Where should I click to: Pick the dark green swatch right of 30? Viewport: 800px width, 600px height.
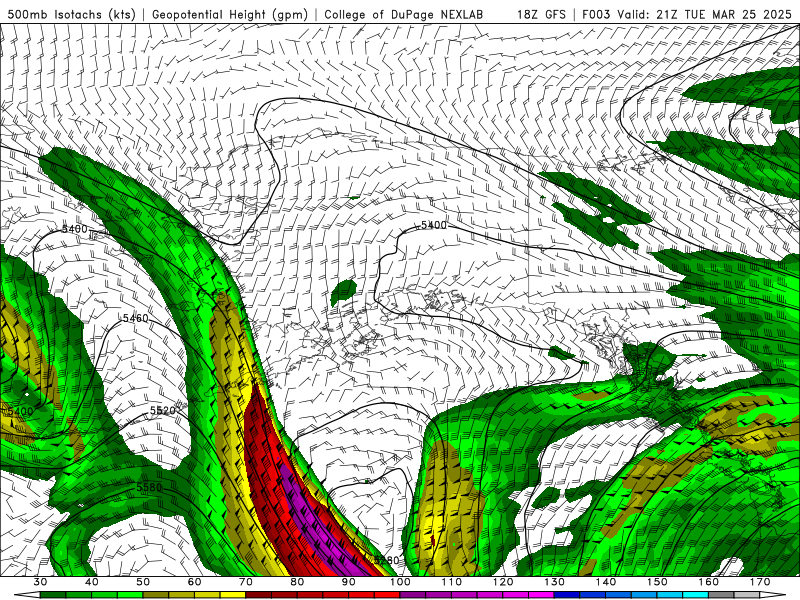[x=53, y=595]
